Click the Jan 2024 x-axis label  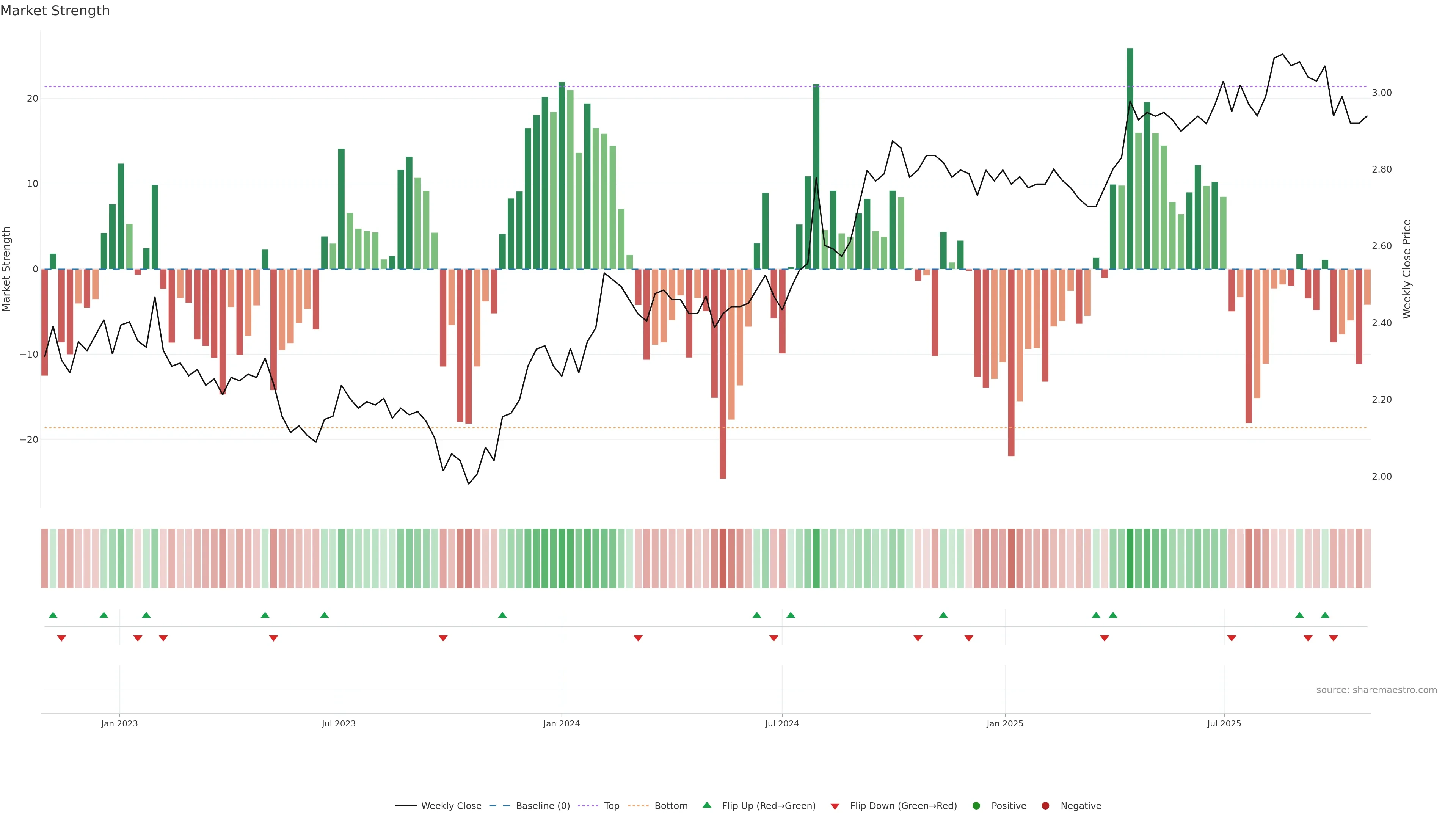pos(561,723)
